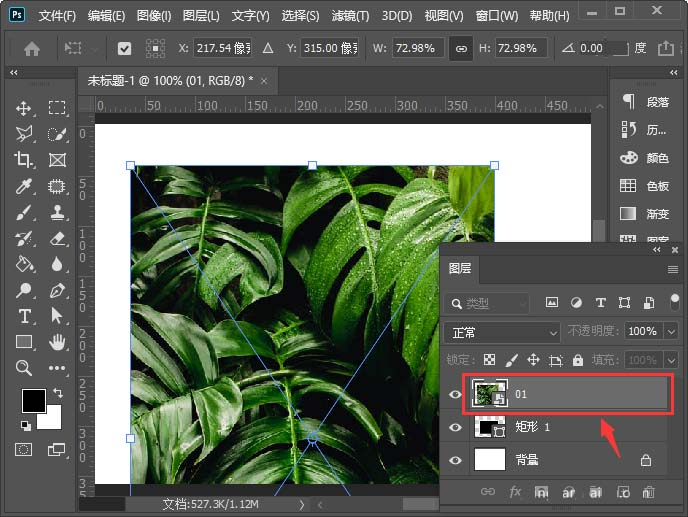
Task: Open the layer filter type 类型 dropdown
Action: (489, 303)
